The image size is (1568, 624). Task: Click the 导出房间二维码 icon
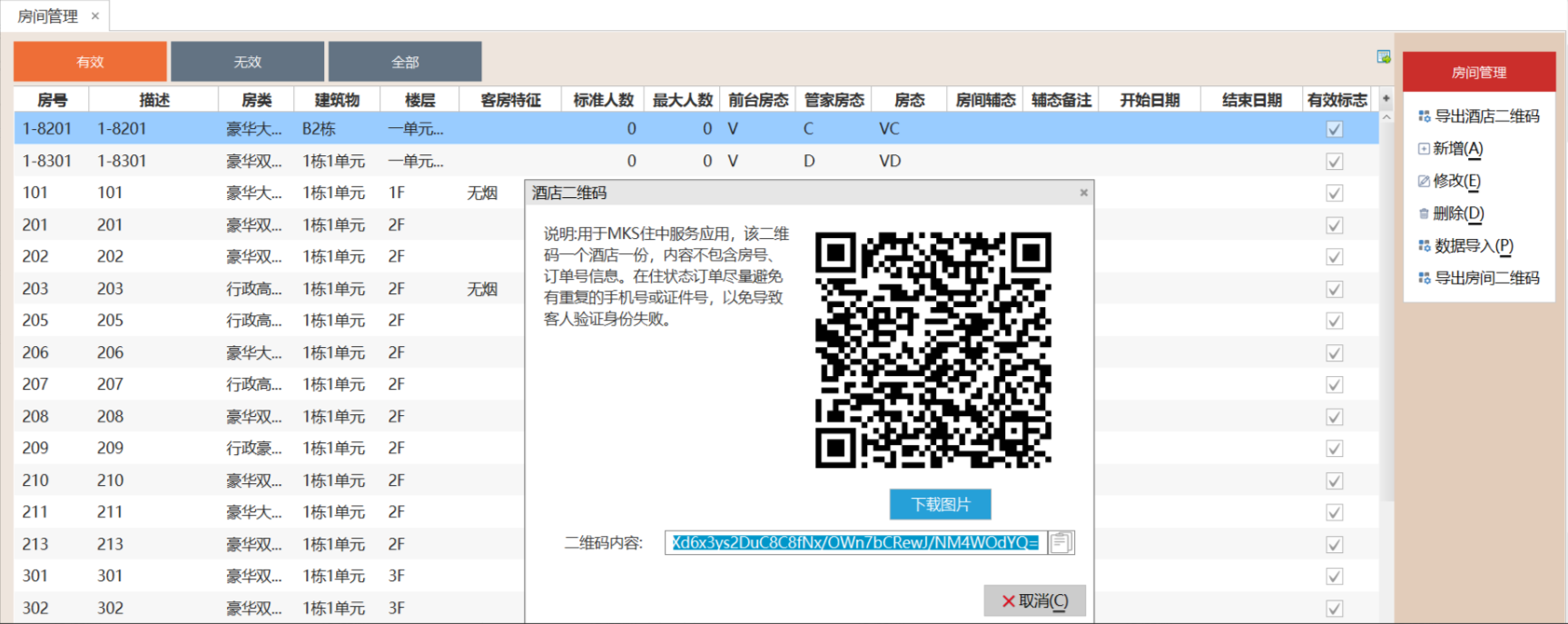click(x=1424, y=278)
